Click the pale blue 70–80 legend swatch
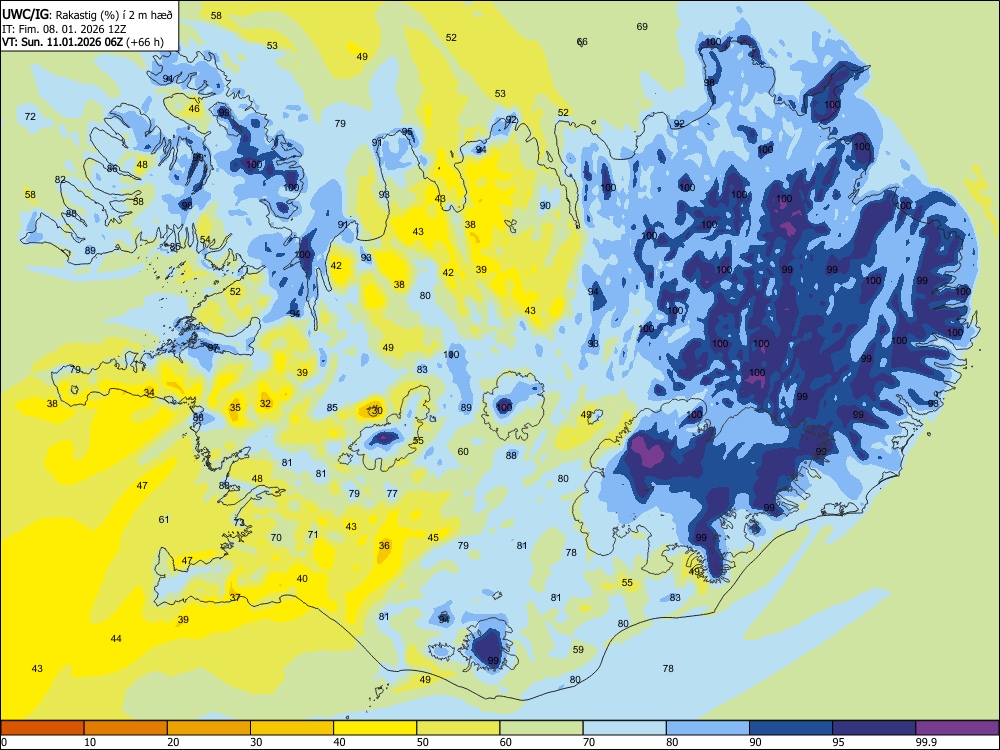The image size is (1000, 750). tap(624, 728)
